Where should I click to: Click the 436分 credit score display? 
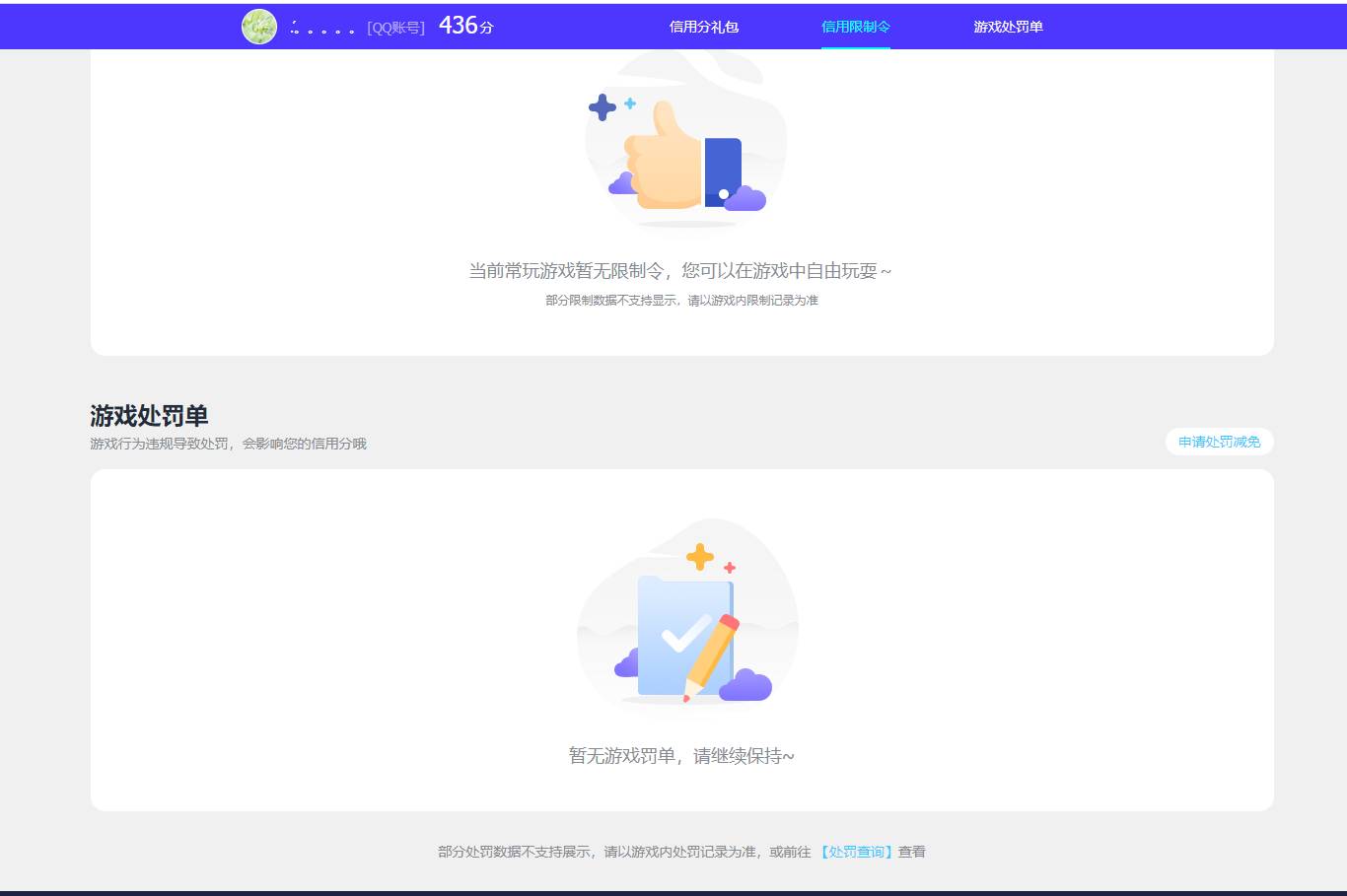[465, 25]
